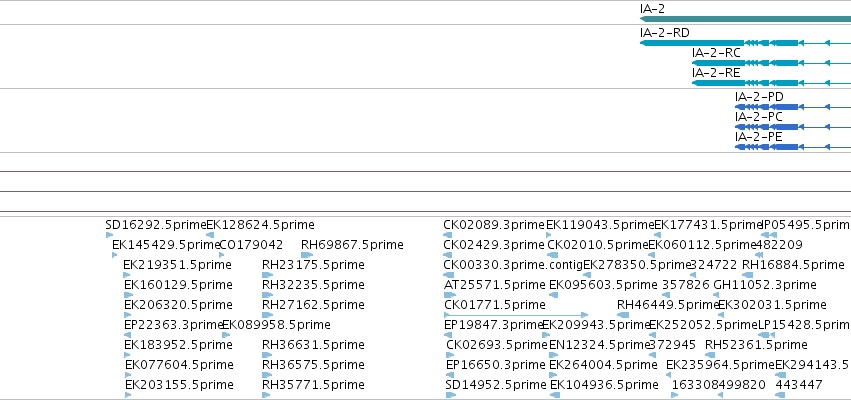
Task: Pick EST EK206320.5prime
Action: click(x=178, y=304)
